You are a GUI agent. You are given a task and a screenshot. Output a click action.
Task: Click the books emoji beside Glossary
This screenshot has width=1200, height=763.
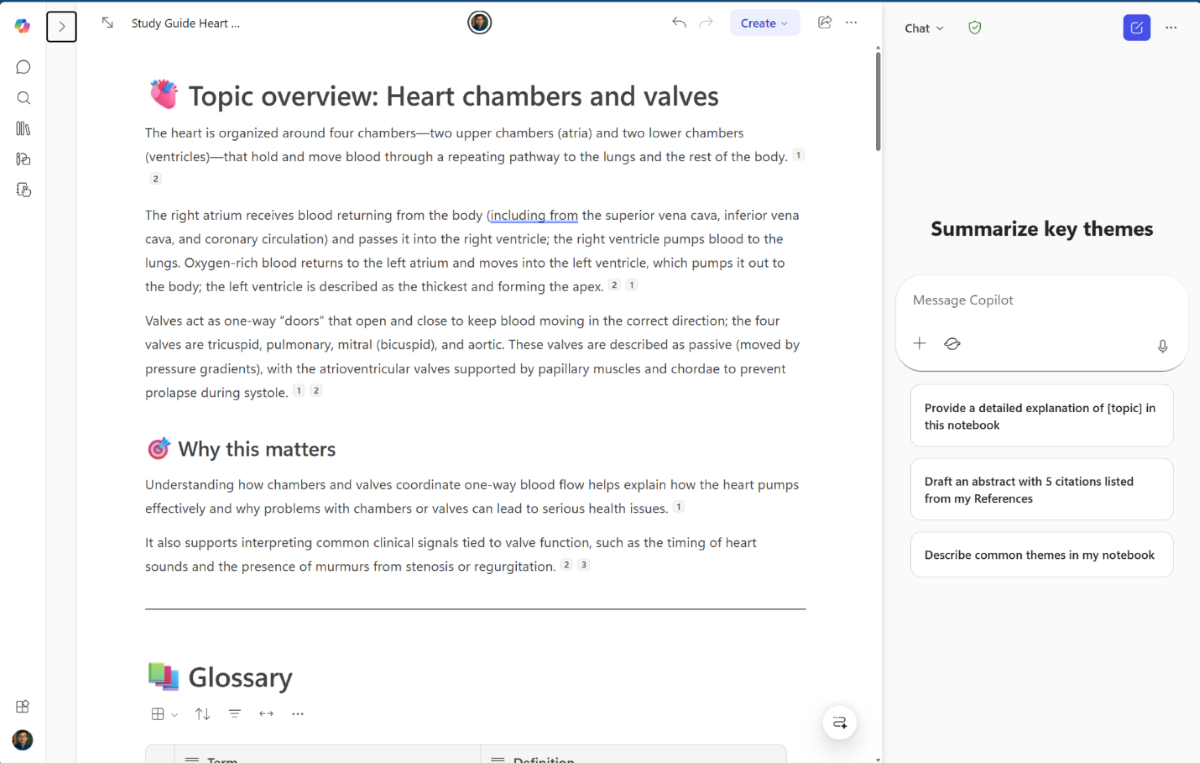click(163, 677)
